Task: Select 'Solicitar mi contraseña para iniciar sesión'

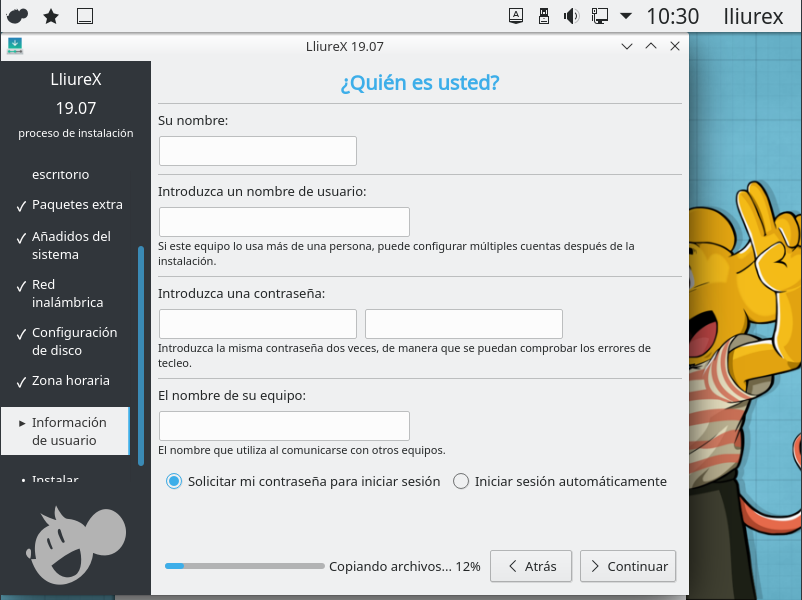Action: pyautogui.click(x=174, y=481)
